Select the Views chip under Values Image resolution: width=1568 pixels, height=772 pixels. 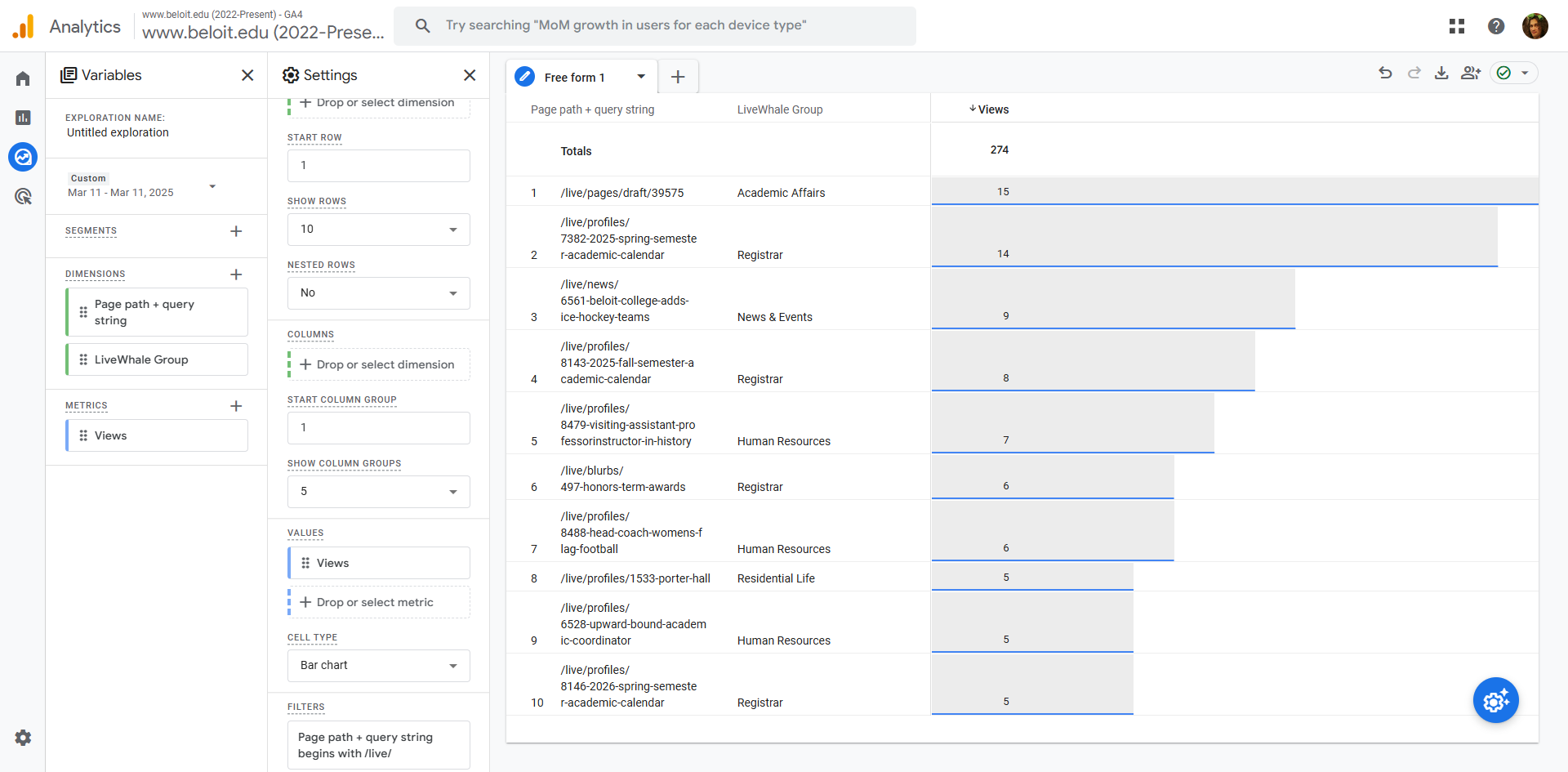tap(379, 563)
